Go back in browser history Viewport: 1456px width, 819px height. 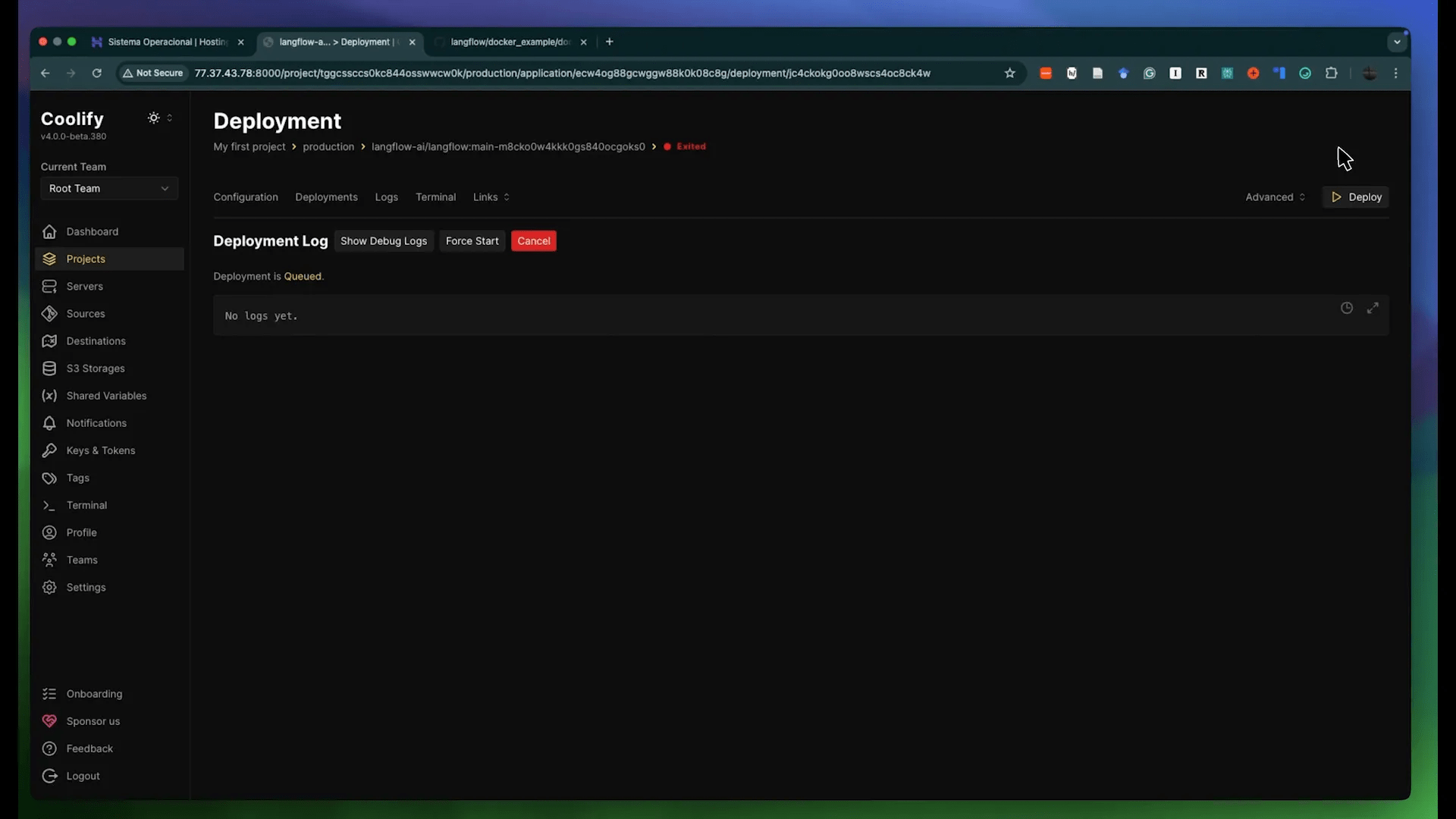45,73
